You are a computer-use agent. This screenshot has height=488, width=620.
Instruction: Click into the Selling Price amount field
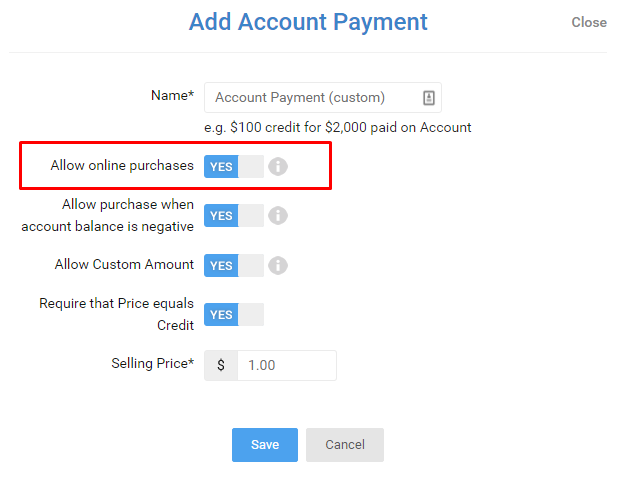(287, 365)
